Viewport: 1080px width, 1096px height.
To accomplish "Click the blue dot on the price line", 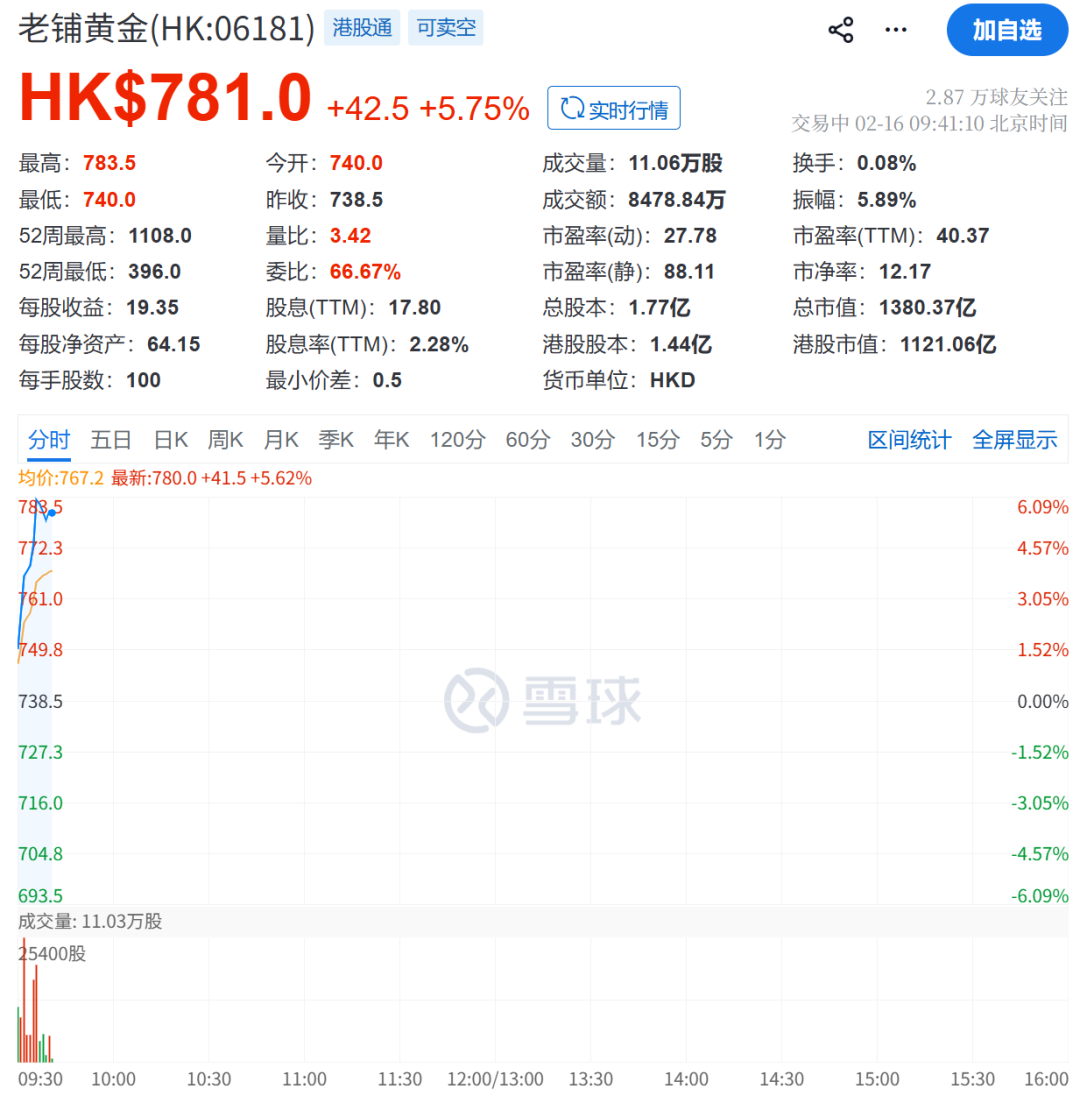I will [52, 513].
